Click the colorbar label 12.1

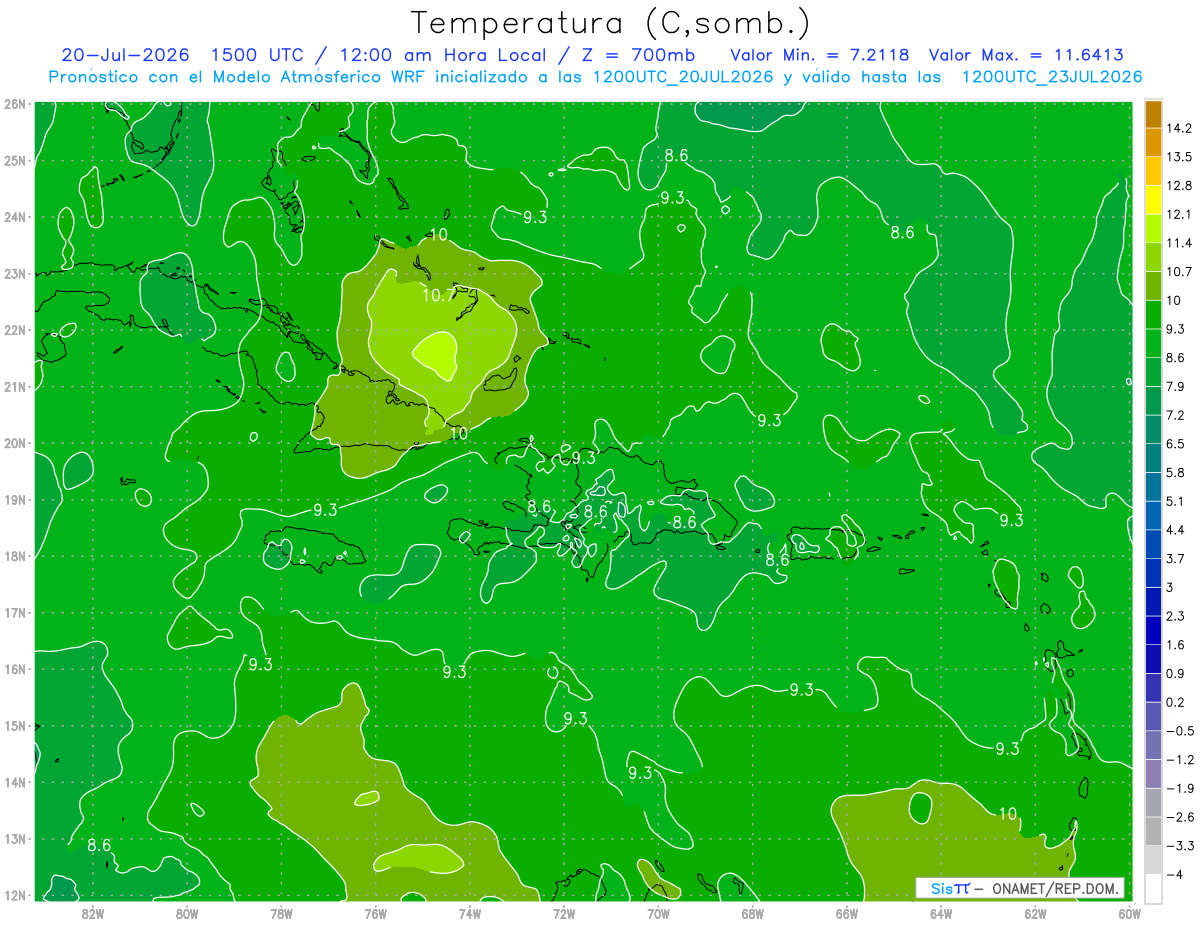[x=1178, y=214]
